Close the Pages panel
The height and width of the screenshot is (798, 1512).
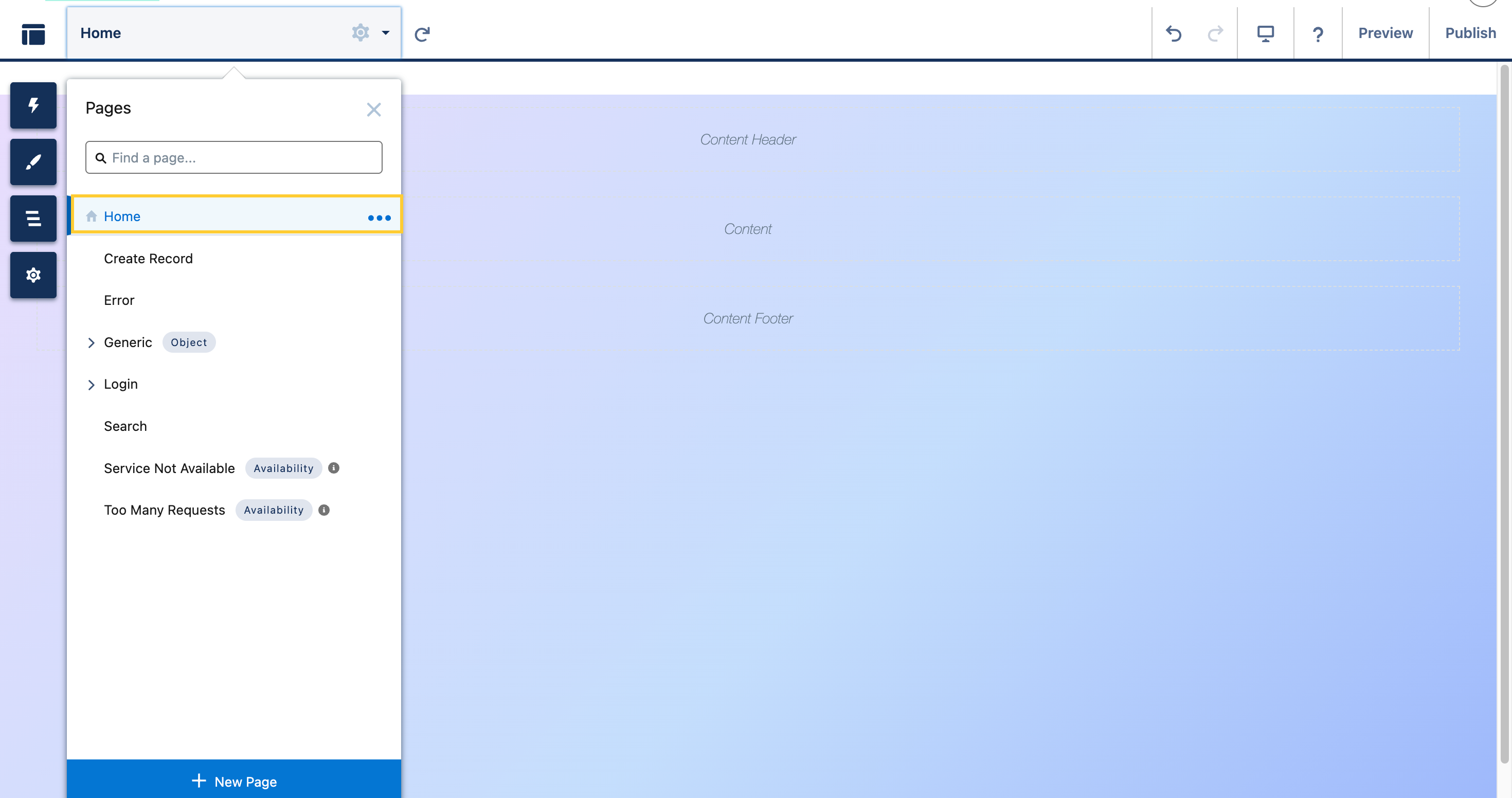374,110
